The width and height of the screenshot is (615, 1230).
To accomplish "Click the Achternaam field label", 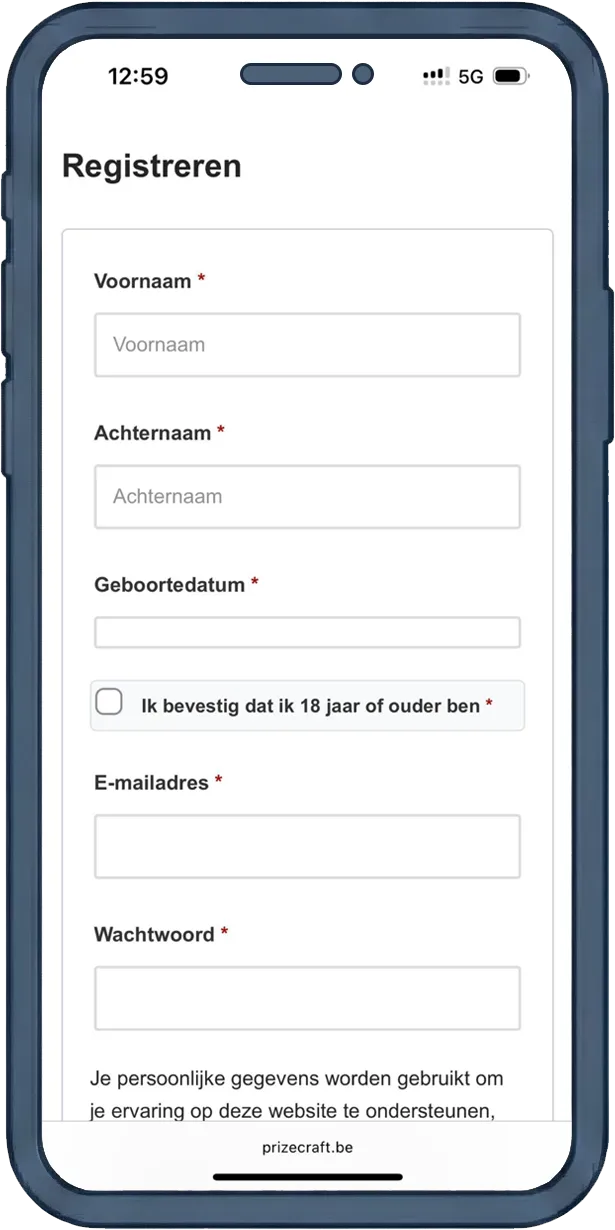I will pos(153,434).
